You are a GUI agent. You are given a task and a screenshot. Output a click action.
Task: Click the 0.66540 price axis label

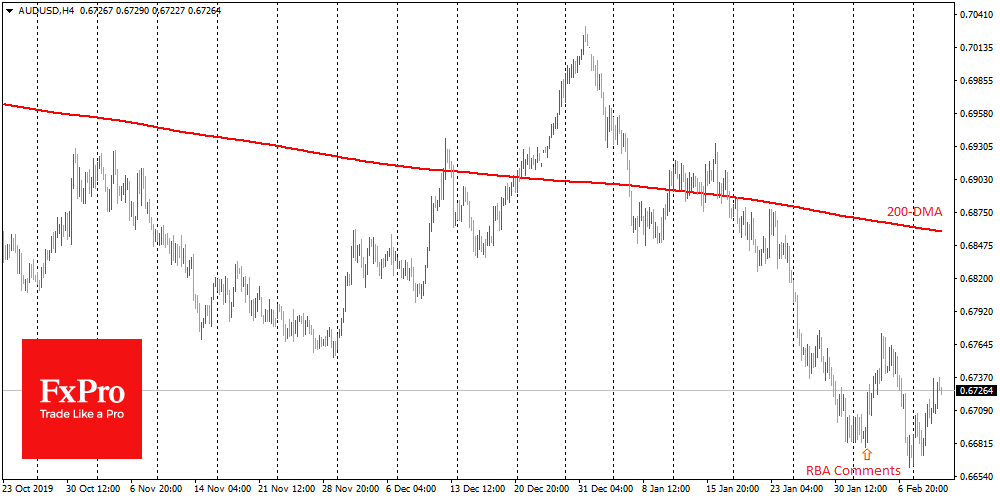(975, 476)
